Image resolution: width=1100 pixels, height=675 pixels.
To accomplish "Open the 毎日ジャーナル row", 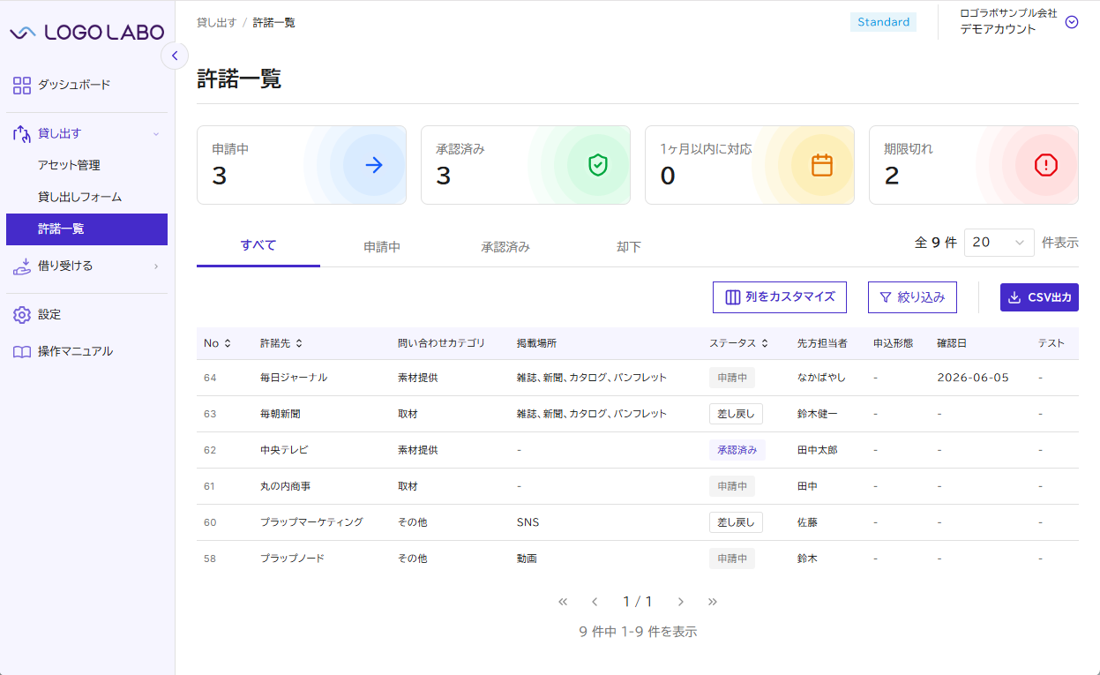I will pos(638,377).
